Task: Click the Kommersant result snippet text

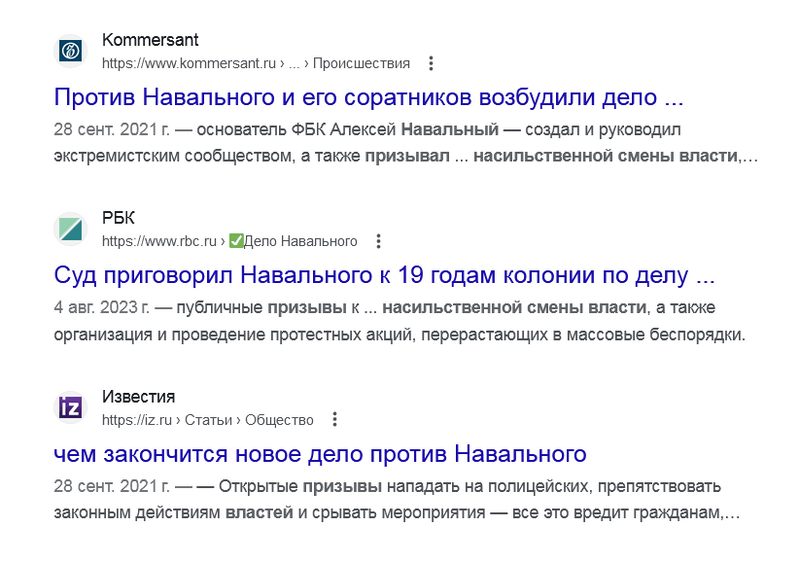Action: (400, 143)
